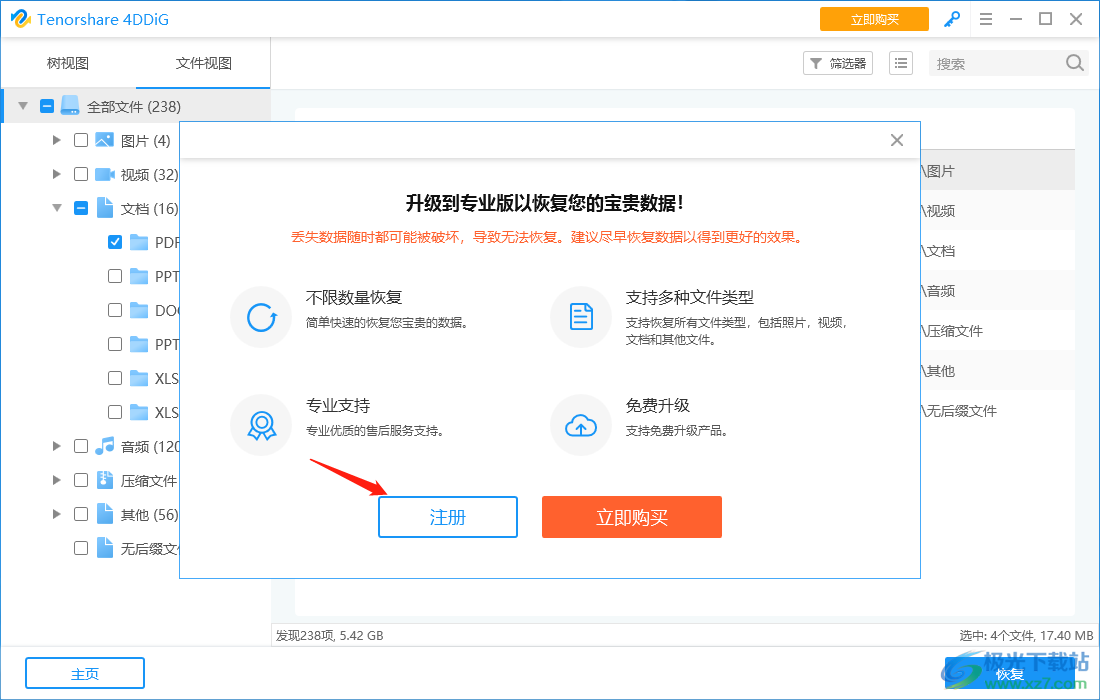Image resolution: width=1100 pixels, height=700 pixels.
Task: Click the 音频 music note icon in the tree
Action: [105, 445]
